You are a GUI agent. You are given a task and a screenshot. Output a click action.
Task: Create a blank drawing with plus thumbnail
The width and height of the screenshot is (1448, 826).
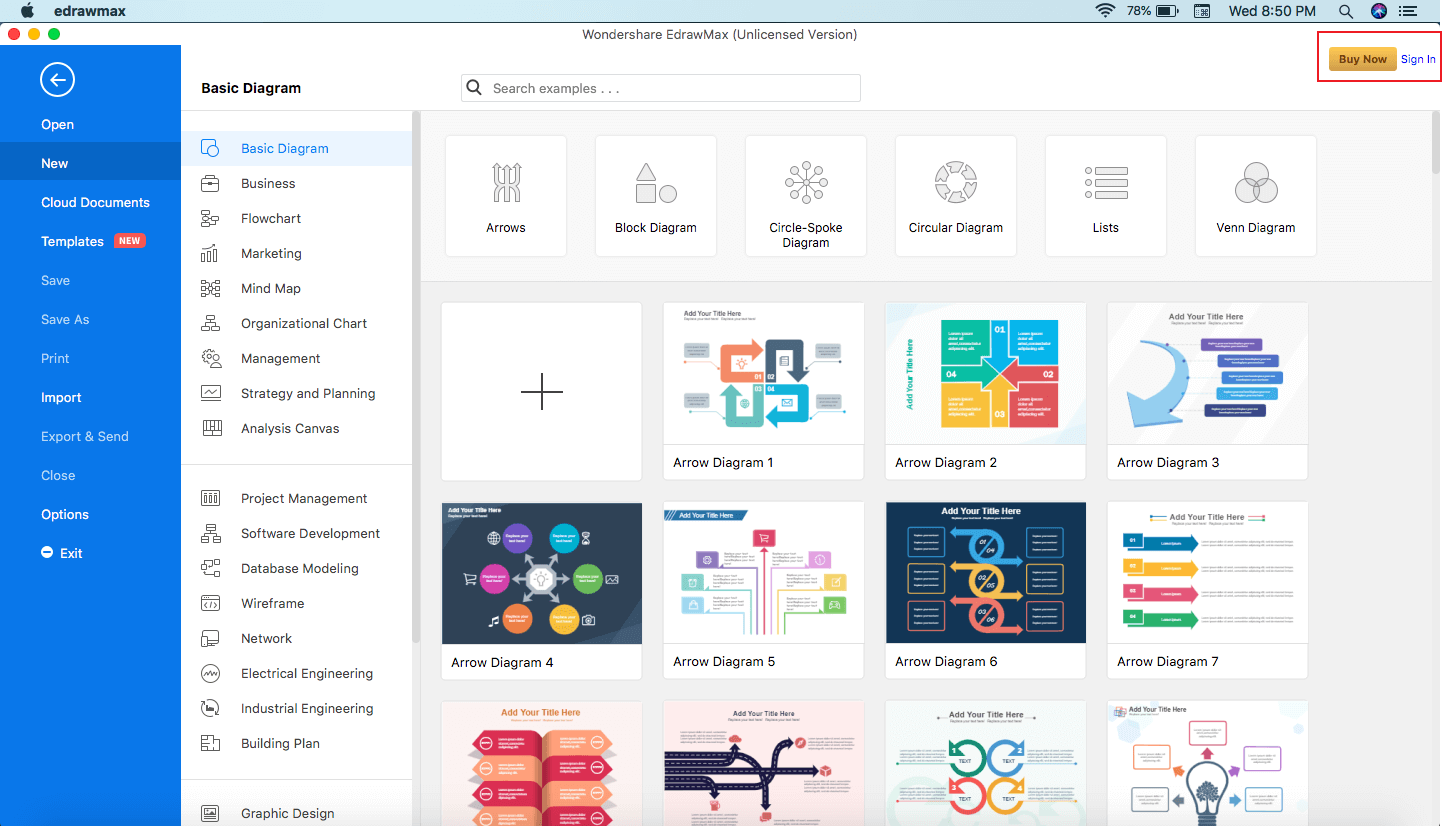click(542, 391)
